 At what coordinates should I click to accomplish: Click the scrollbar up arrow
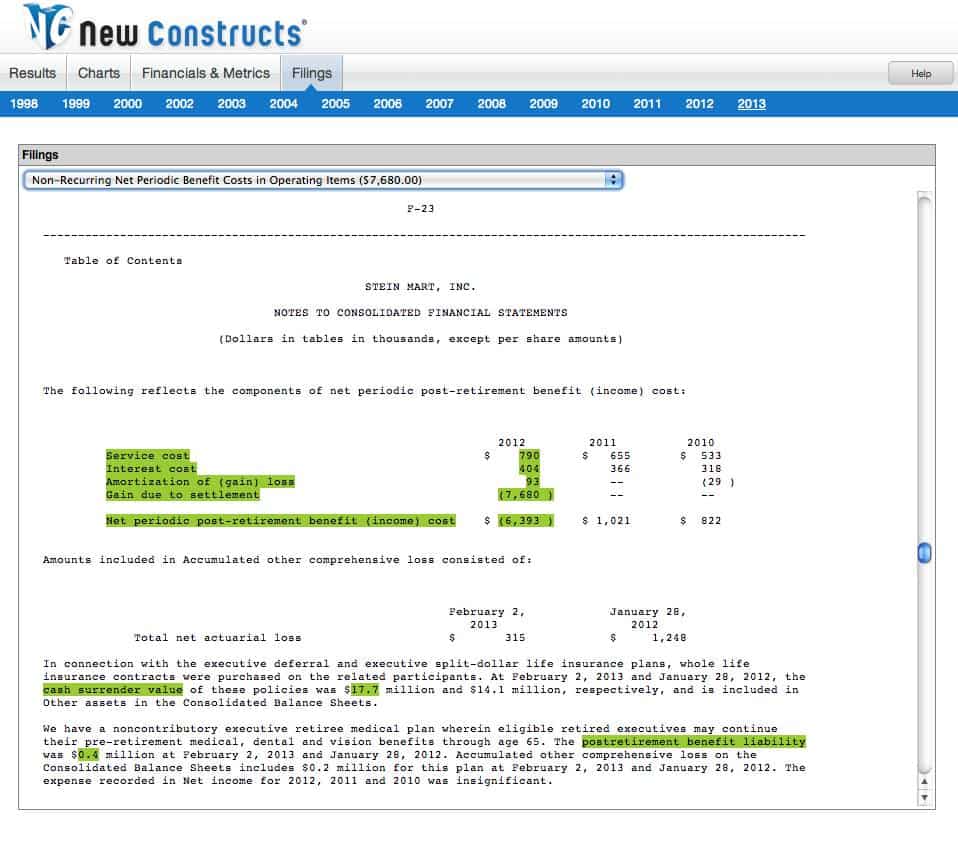[924, 781]
